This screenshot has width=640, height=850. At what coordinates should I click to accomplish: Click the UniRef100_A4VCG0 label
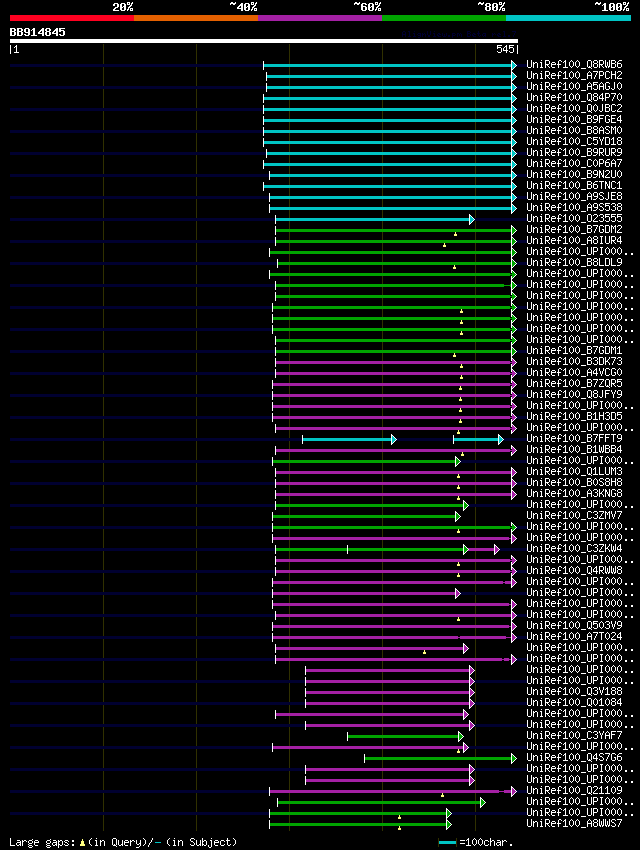point(574,372)
